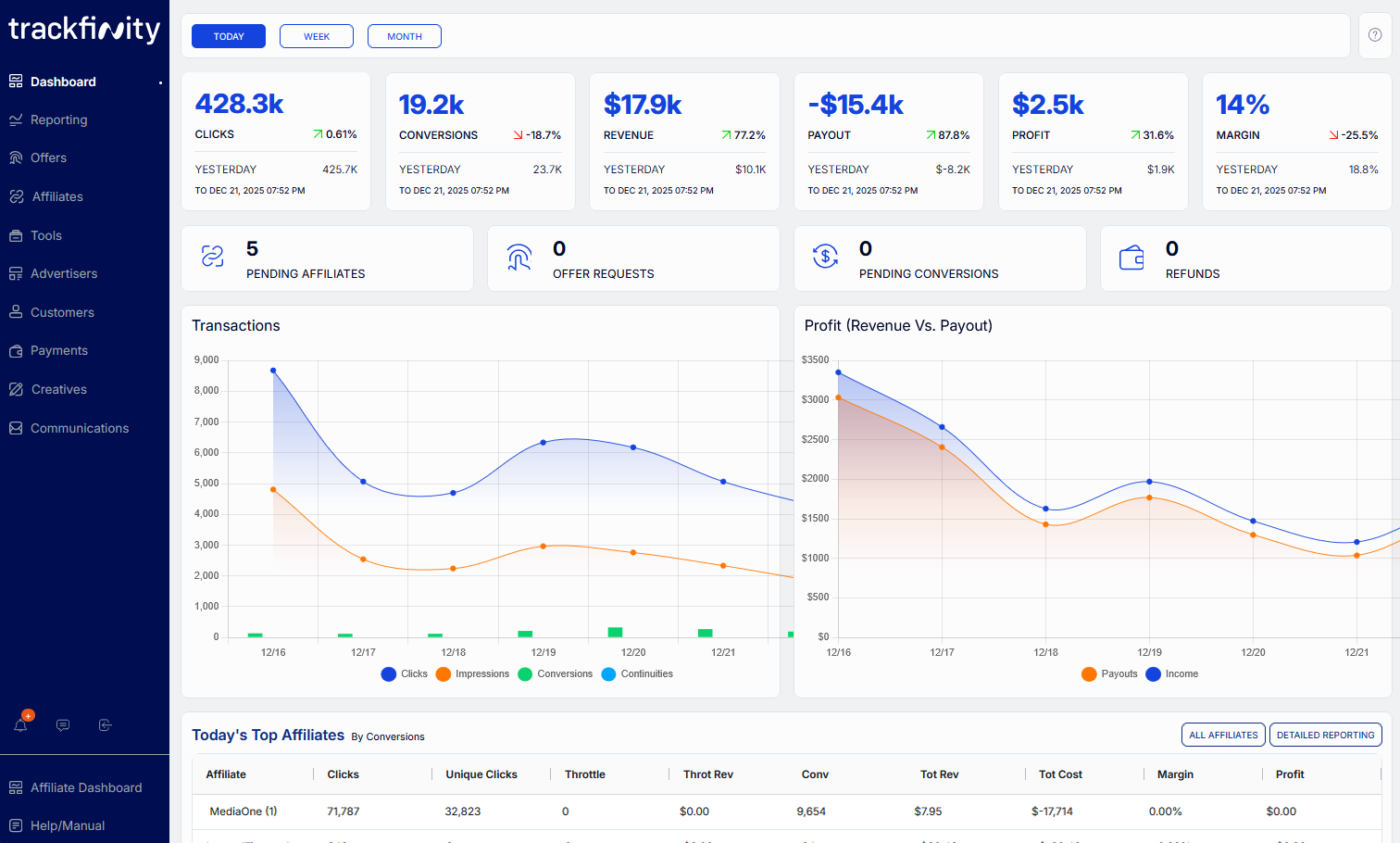Click the chain-link icon on Pending Affiliates card

tap(212, 258)
